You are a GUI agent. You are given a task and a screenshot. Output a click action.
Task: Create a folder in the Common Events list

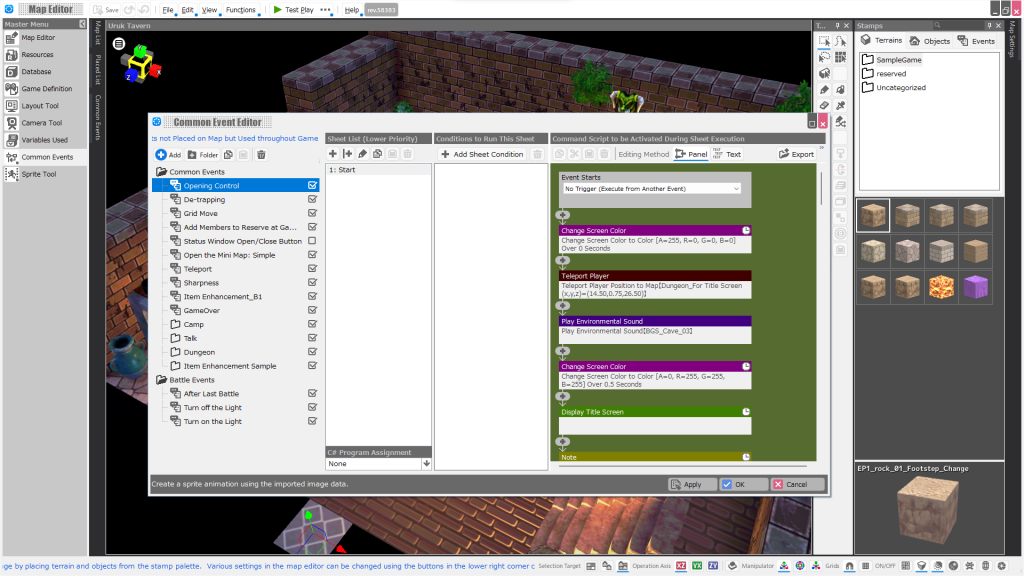point(202,153)
